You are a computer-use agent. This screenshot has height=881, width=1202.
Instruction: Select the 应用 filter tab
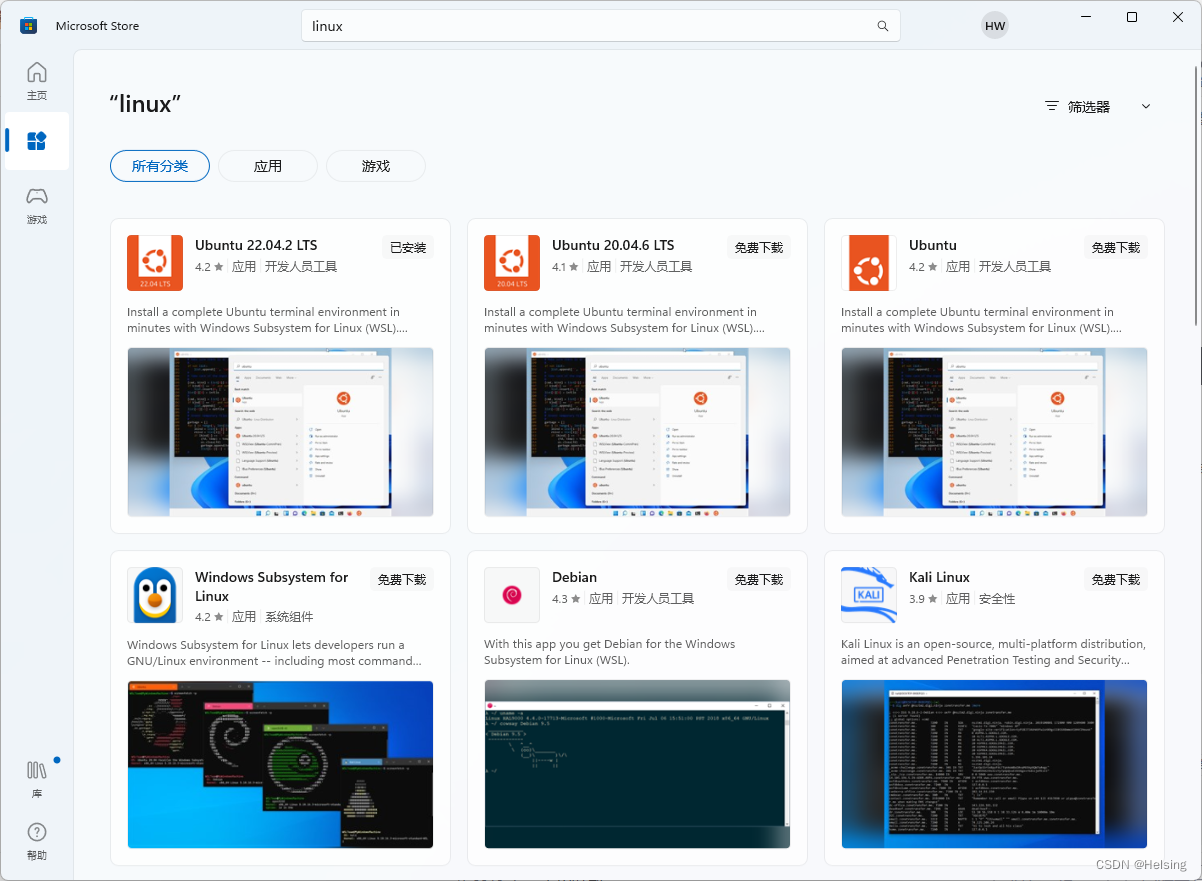point(268,166)
